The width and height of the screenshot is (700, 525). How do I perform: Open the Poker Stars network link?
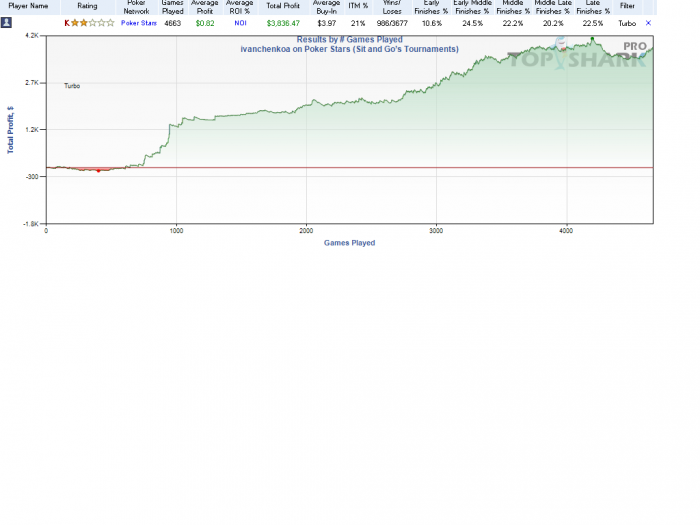[x=138, y=23]
